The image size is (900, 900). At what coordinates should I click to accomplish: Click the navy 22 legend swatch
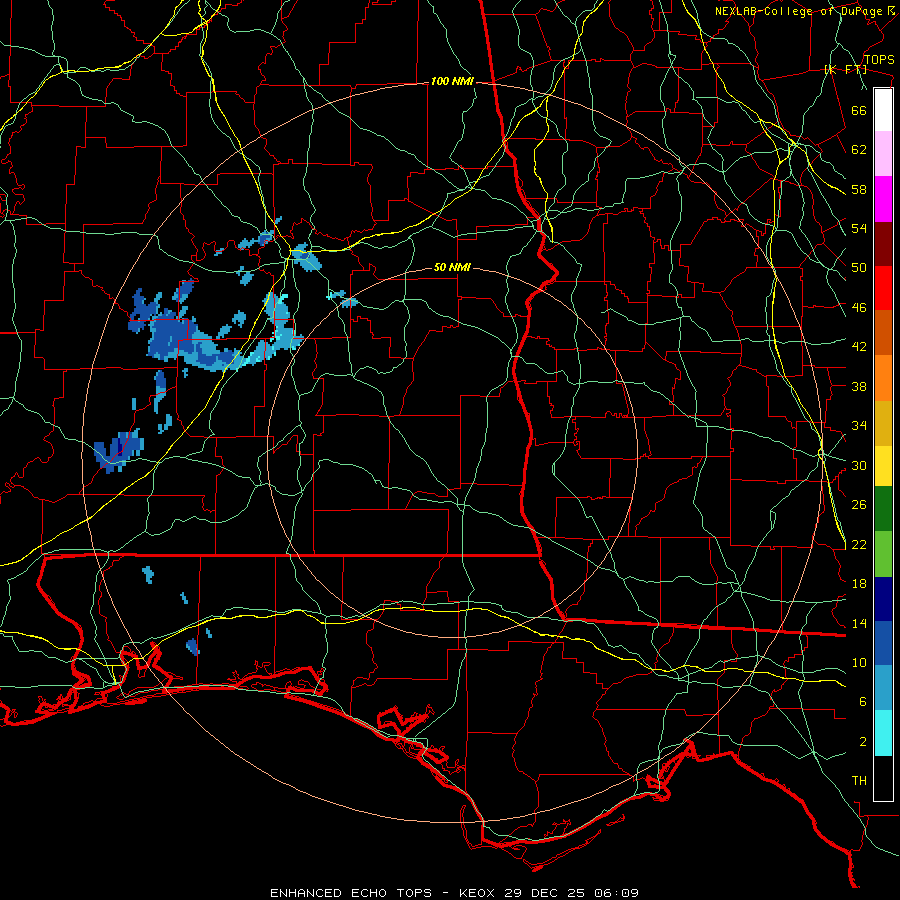(883, 599)
